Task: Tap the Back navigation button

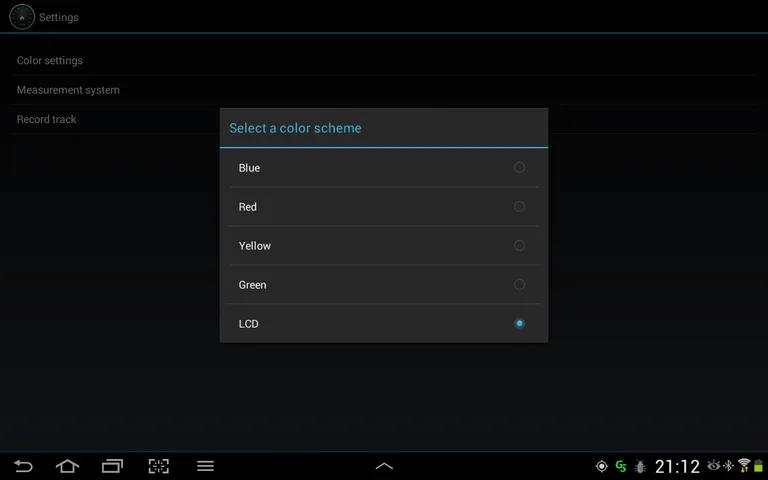Action: tap(23, 466)
